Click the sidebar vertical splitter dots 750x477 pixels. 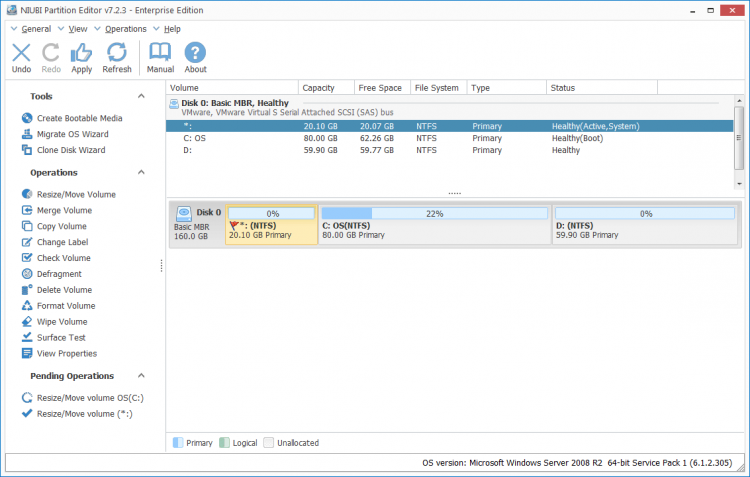pos(162,266)
